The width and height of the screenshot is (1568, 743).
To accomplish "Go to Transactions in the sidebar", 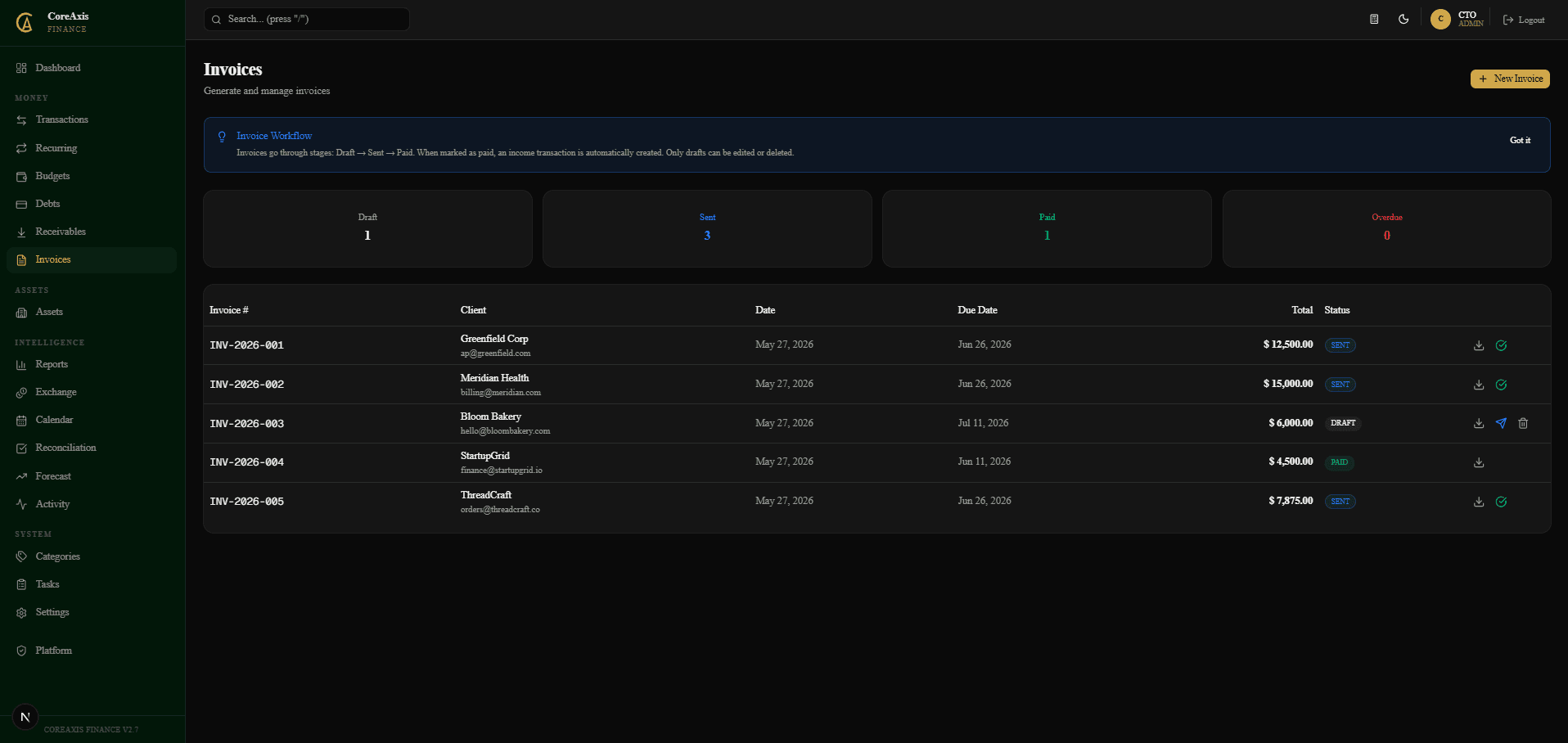I will [x=92, y=119].
